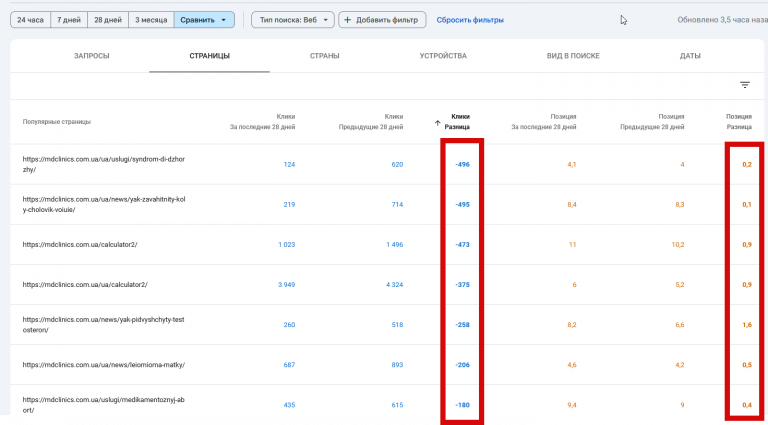The image size is (768, 425).
Task: Select the 24 часа date range
Action: pos(30,20)
